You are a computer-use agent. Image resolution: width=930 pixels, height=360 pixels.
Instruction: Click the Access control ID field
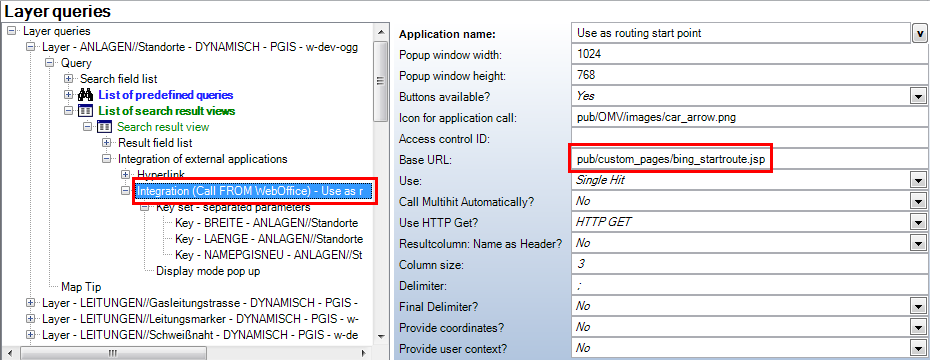tap(749, 138)
